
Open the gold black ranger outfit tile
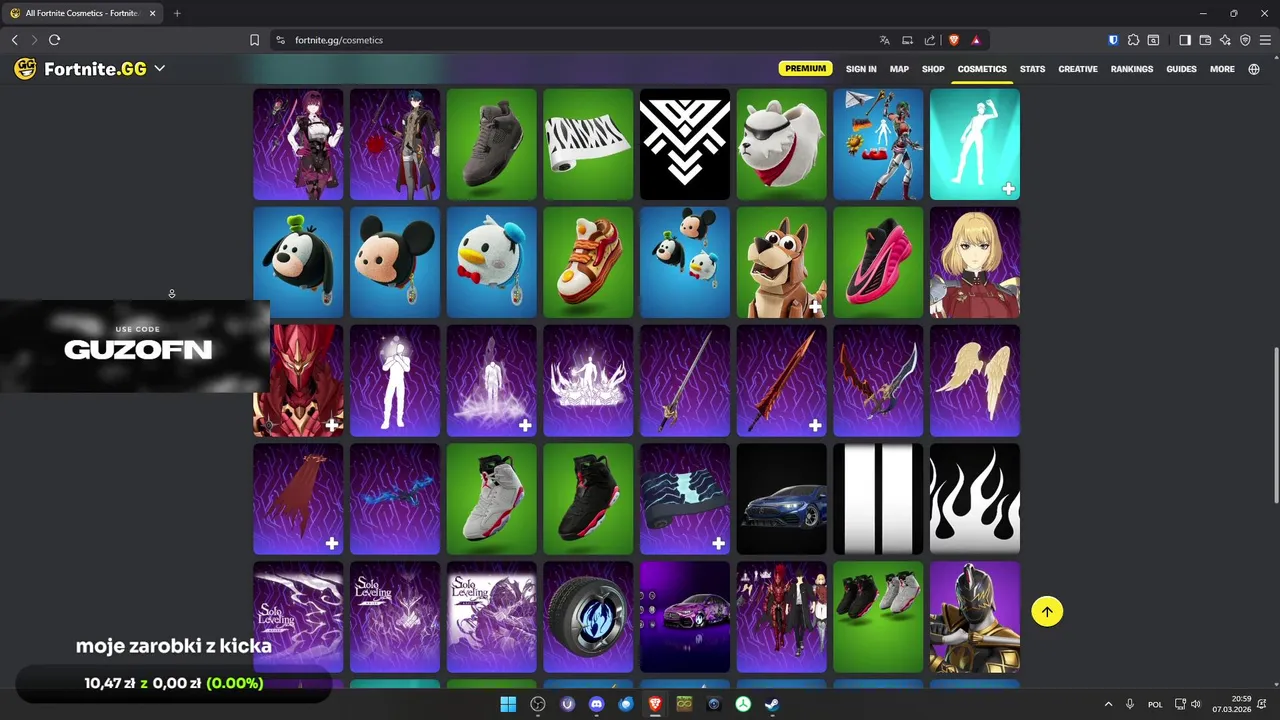(x=975, y=617)
